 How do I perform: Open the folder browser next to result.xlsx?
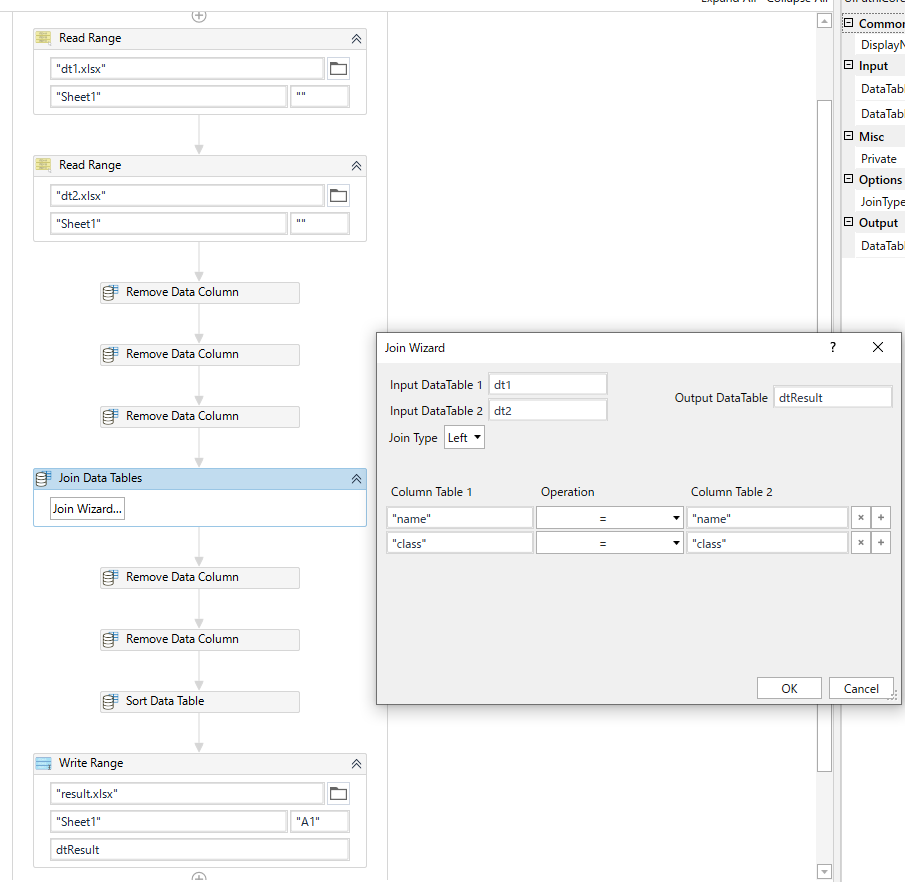coord(338,792)
